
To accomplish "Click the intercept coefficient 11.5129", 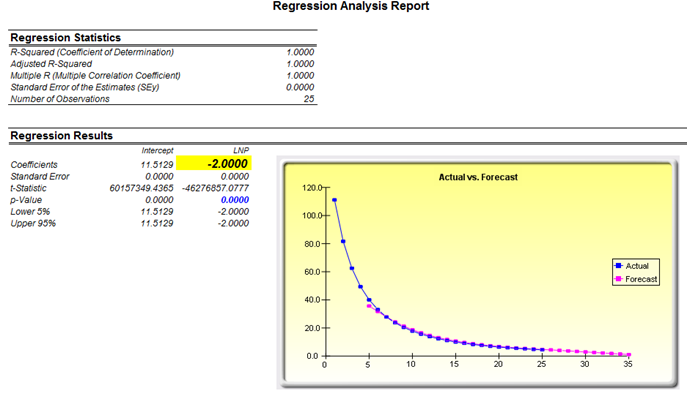I will [x=157, y=165].
